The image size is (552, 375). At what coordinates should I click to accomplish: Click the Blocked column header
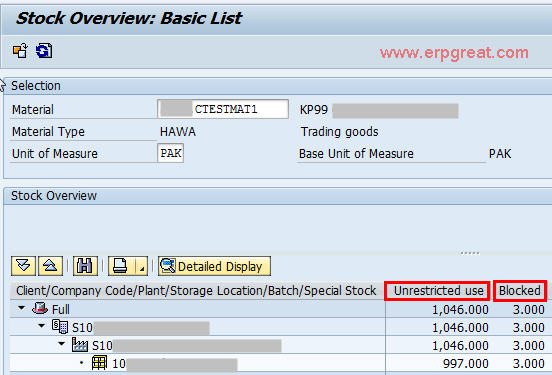[520, 291]
